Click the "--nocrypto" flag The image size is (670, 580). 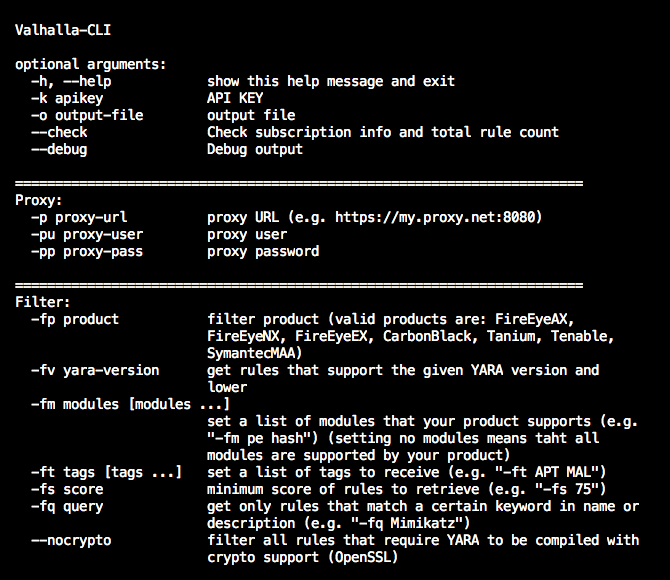(x=71, y=540)
